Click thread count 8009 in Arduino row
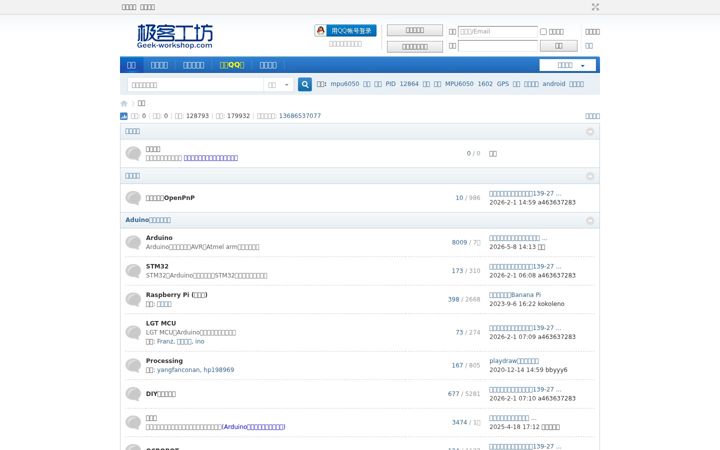The width and height of the screenshot is (720, 450). coord(459,242)
